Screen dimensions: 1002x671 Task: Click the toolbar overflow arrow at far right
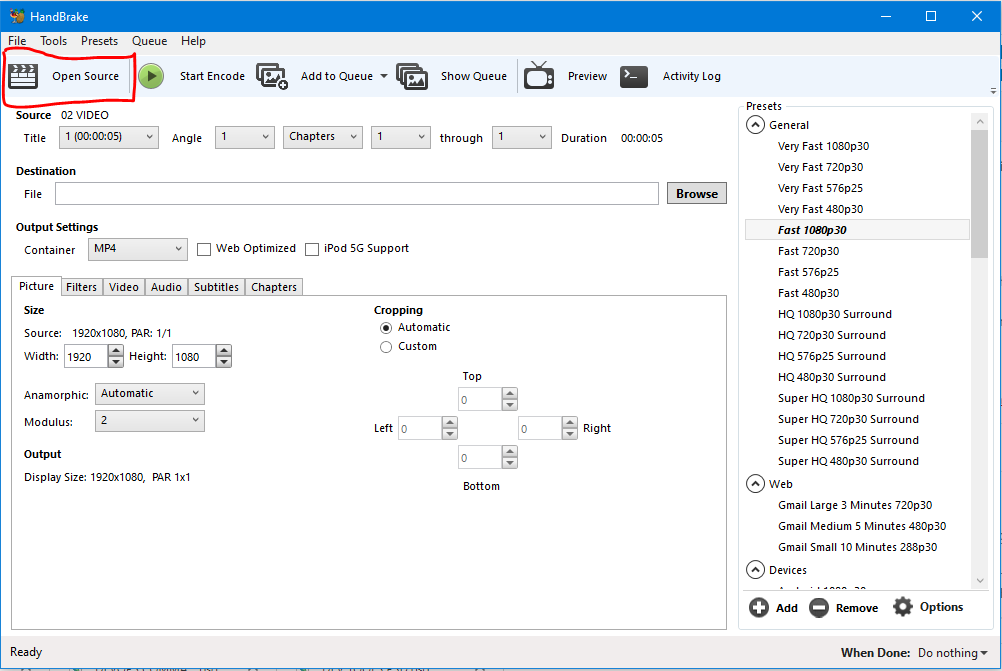[x=993, y=91]
